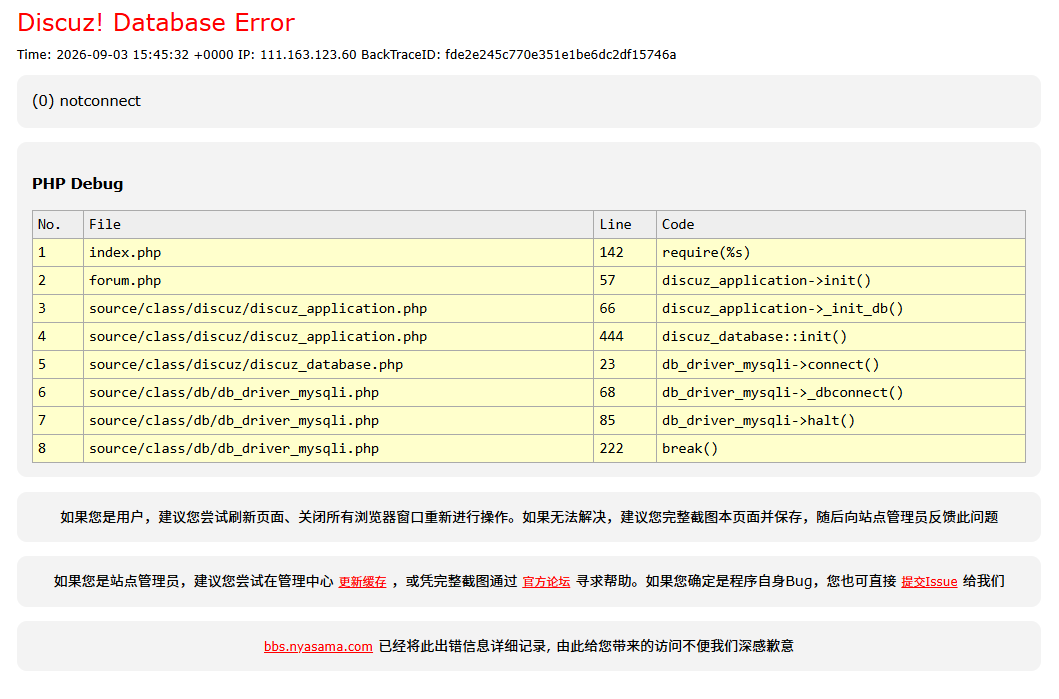Image resolution: width=1059 pixels, height=699 pixels.
Task: Click the Line column header
Action: tap(625, 224)
